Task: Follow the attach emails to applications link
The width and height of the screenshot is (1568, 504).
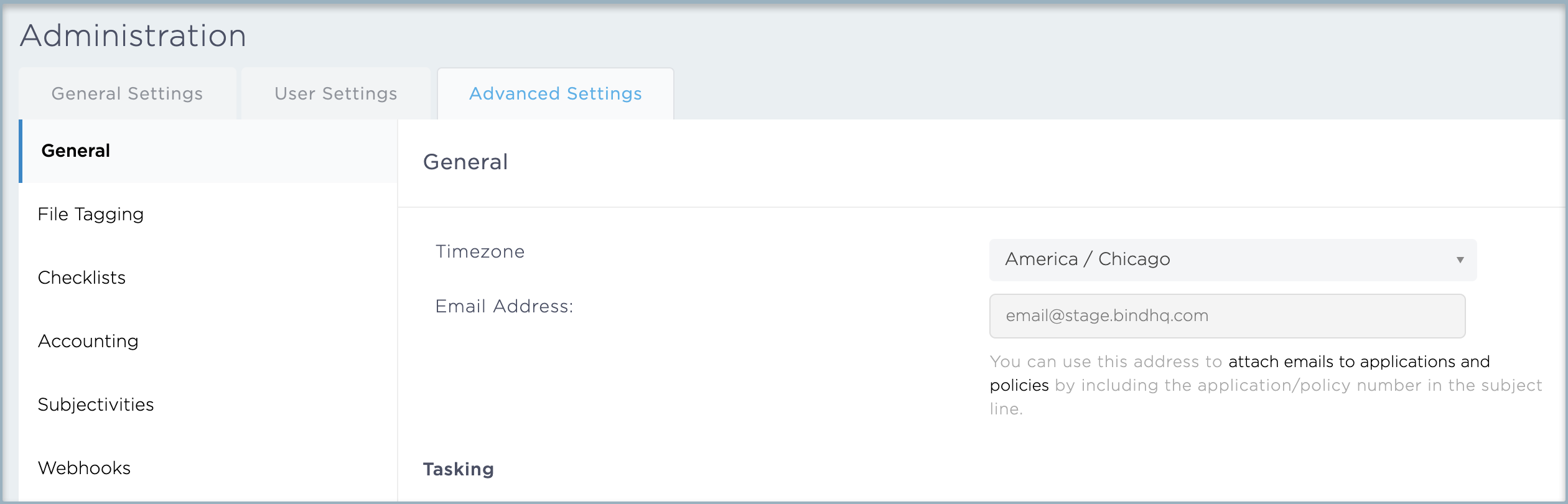Action: tap(1358, 362)
